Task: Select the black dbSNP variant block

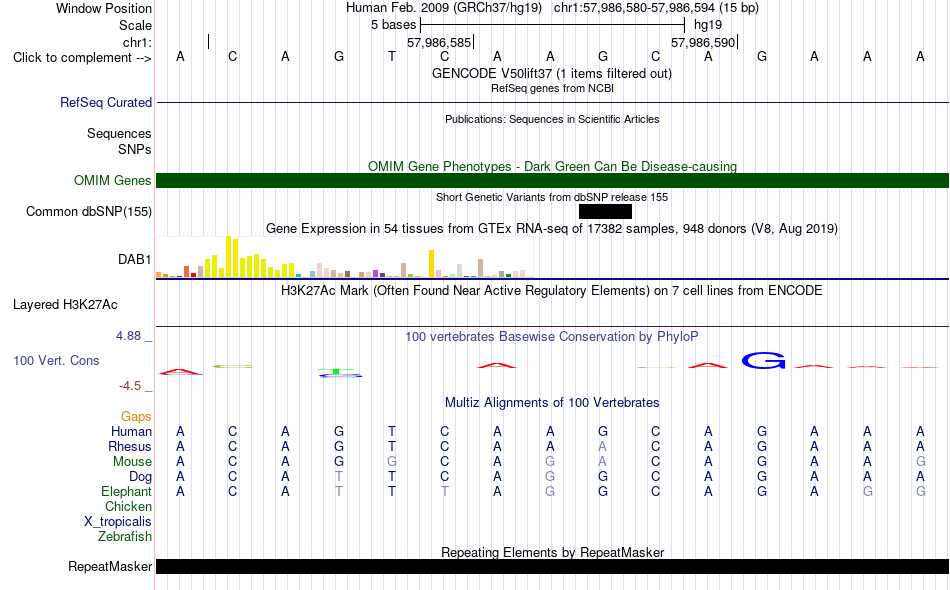Action: coord(605,211)
